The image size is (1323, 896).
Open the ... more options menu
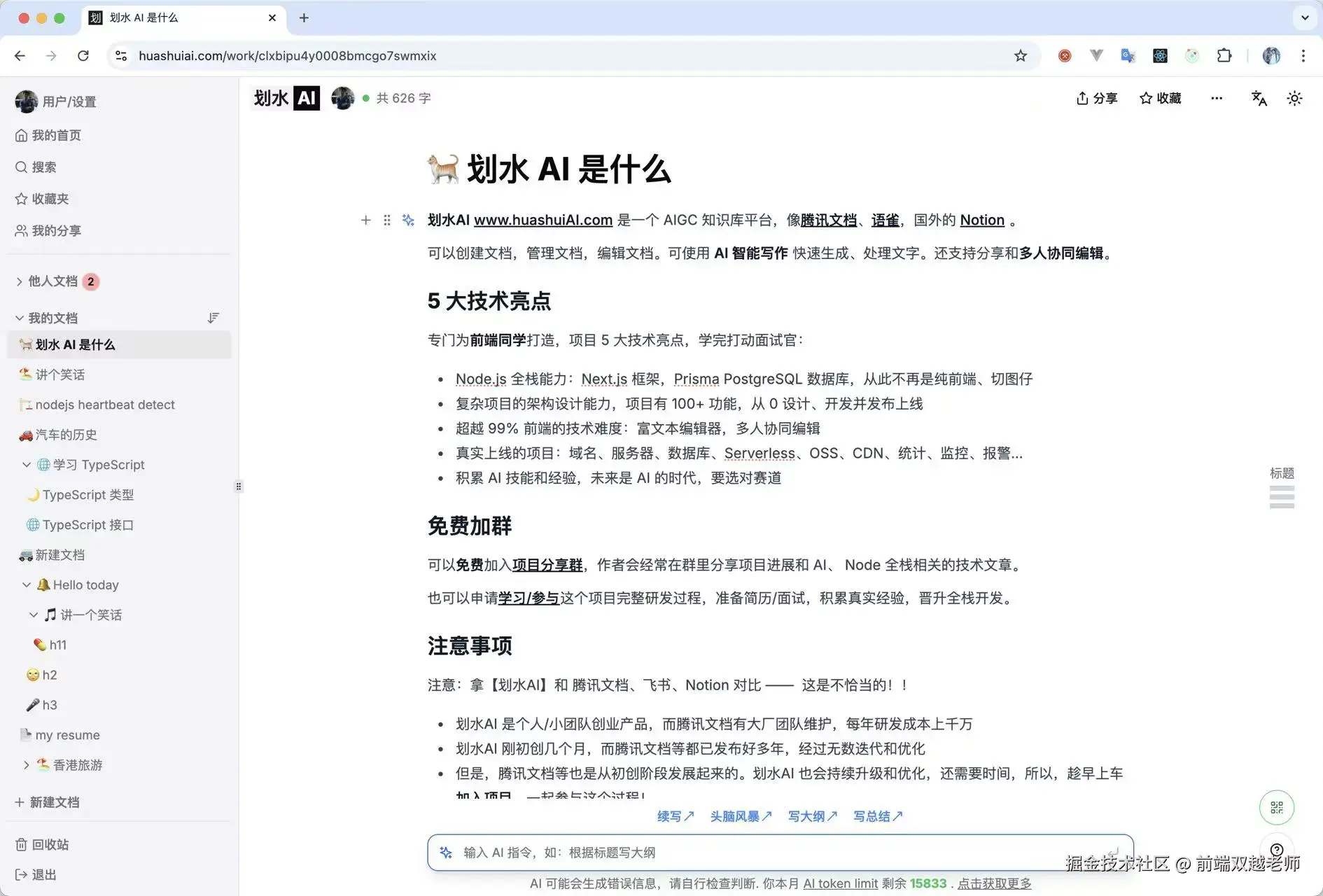point(1217,98)
